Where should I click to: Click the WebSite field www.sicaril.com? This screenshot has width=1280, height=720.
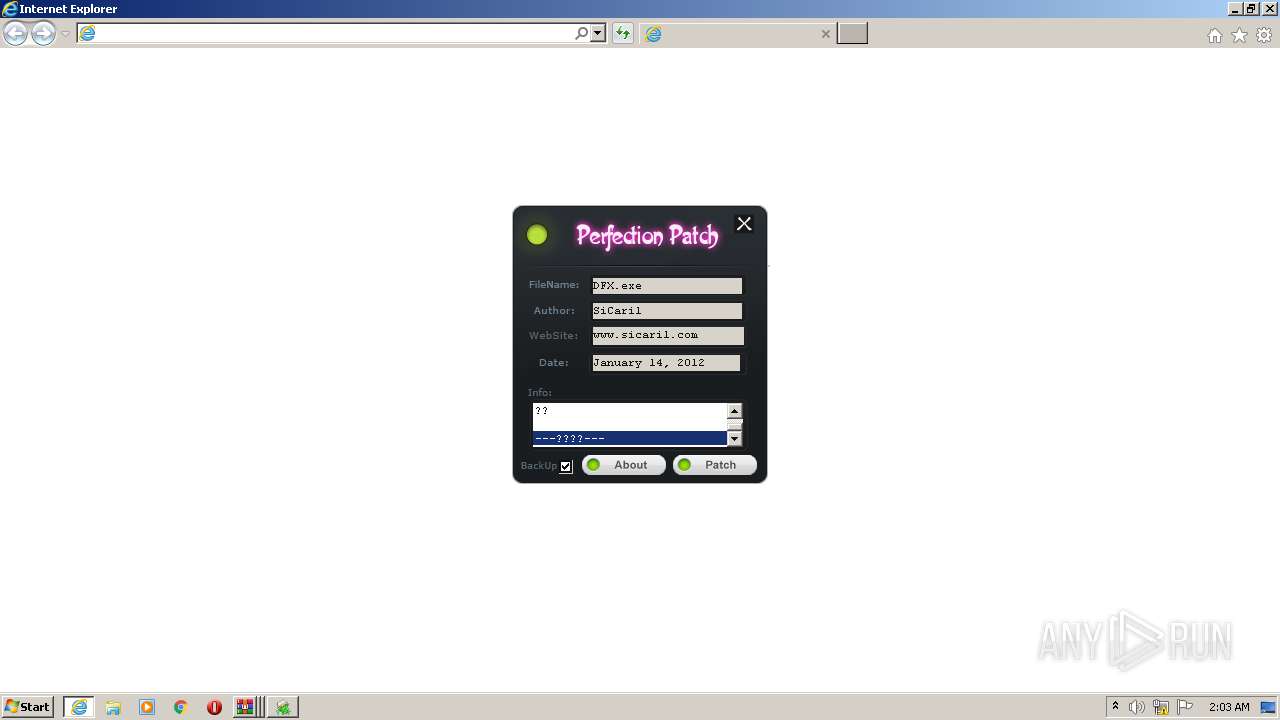667,336
